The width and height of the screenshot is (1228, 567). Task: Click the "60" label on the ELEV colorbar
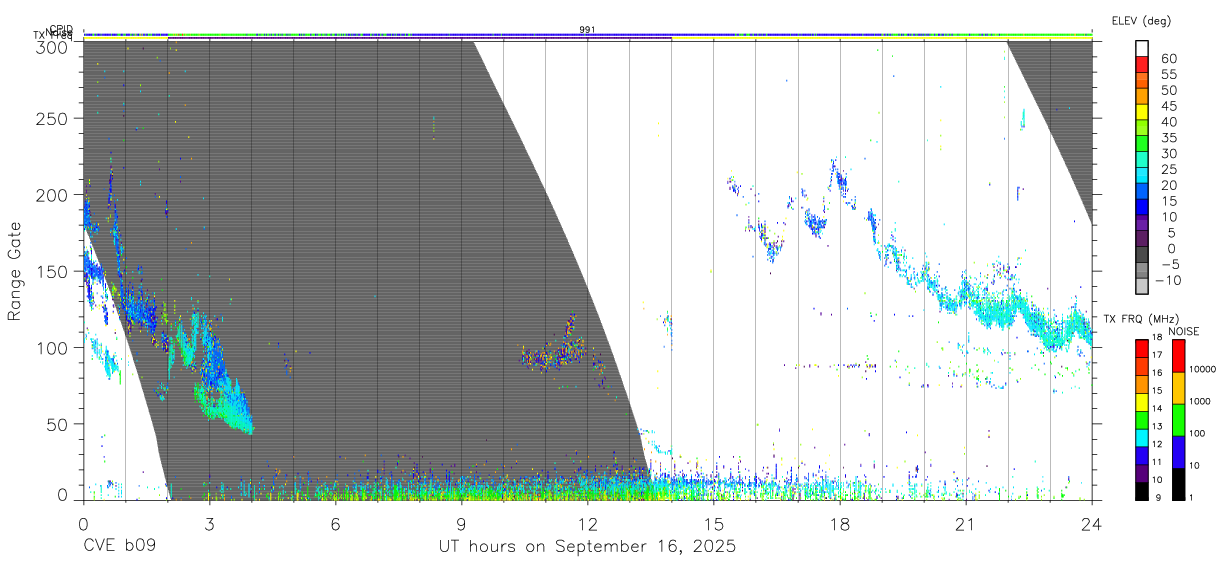tap(1168, 59)
